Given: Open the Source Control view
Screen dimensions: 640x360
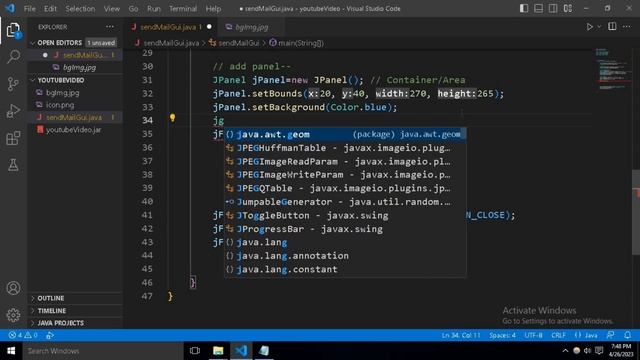Looking at the screenshot, I should point(13,84).
